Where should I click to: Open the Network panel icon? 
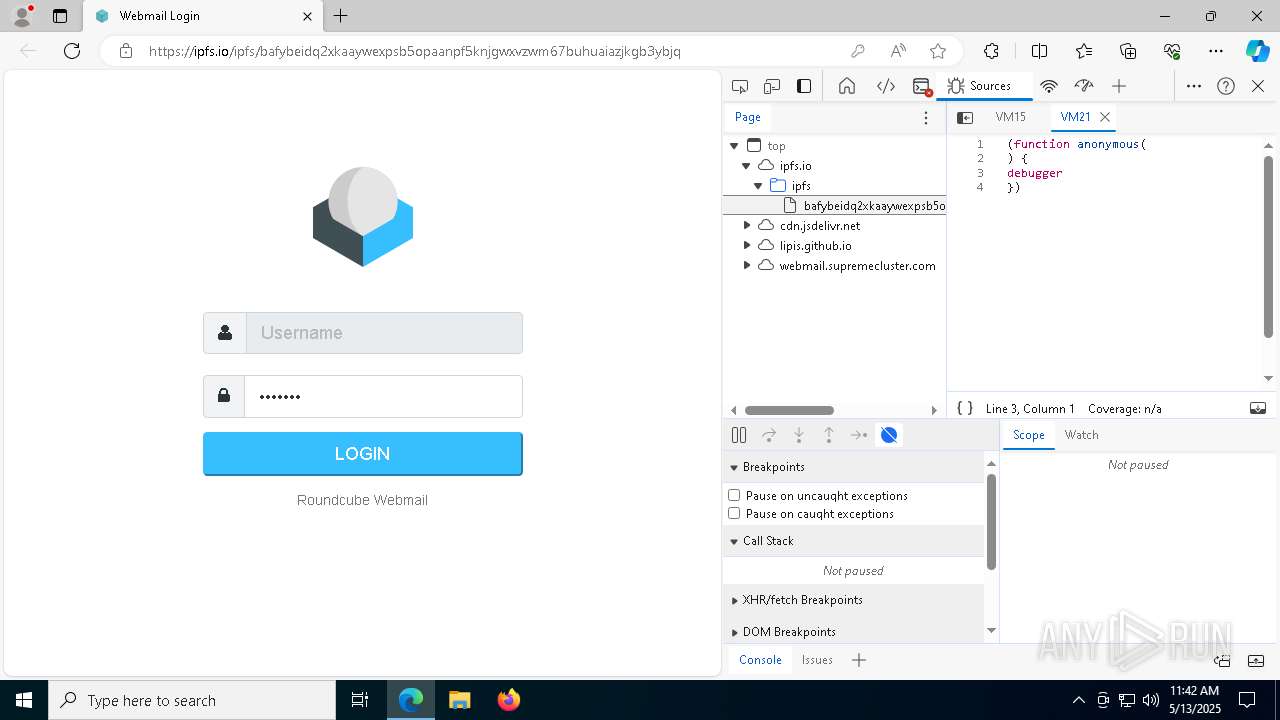pyautogui.click(x=1049, y=86)
